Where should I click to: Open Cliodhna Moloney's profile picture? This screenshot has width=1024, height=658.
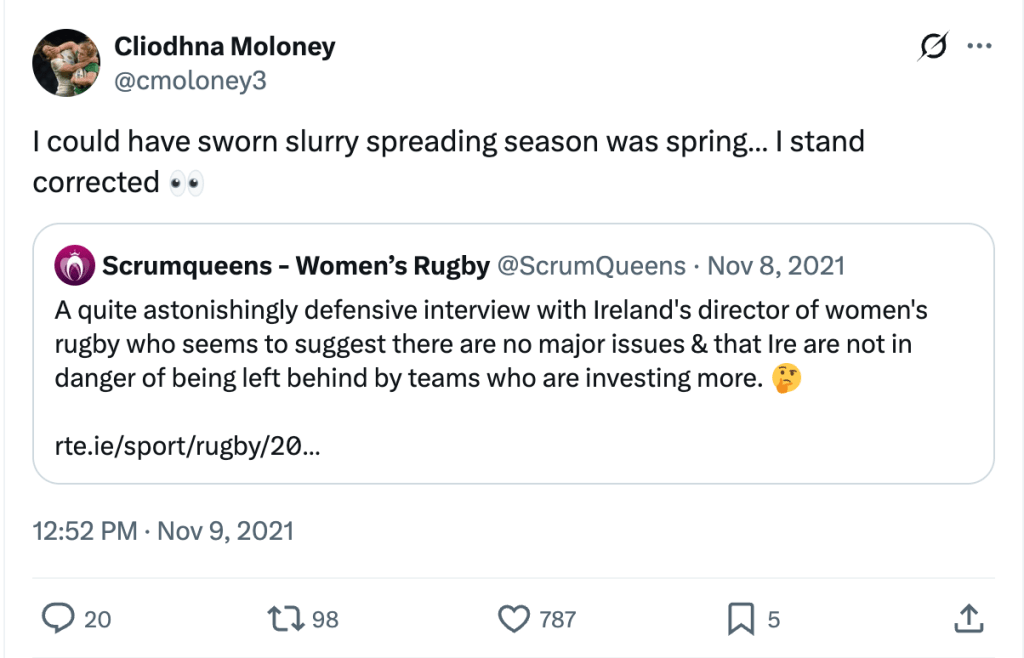[x=66, y=63]
